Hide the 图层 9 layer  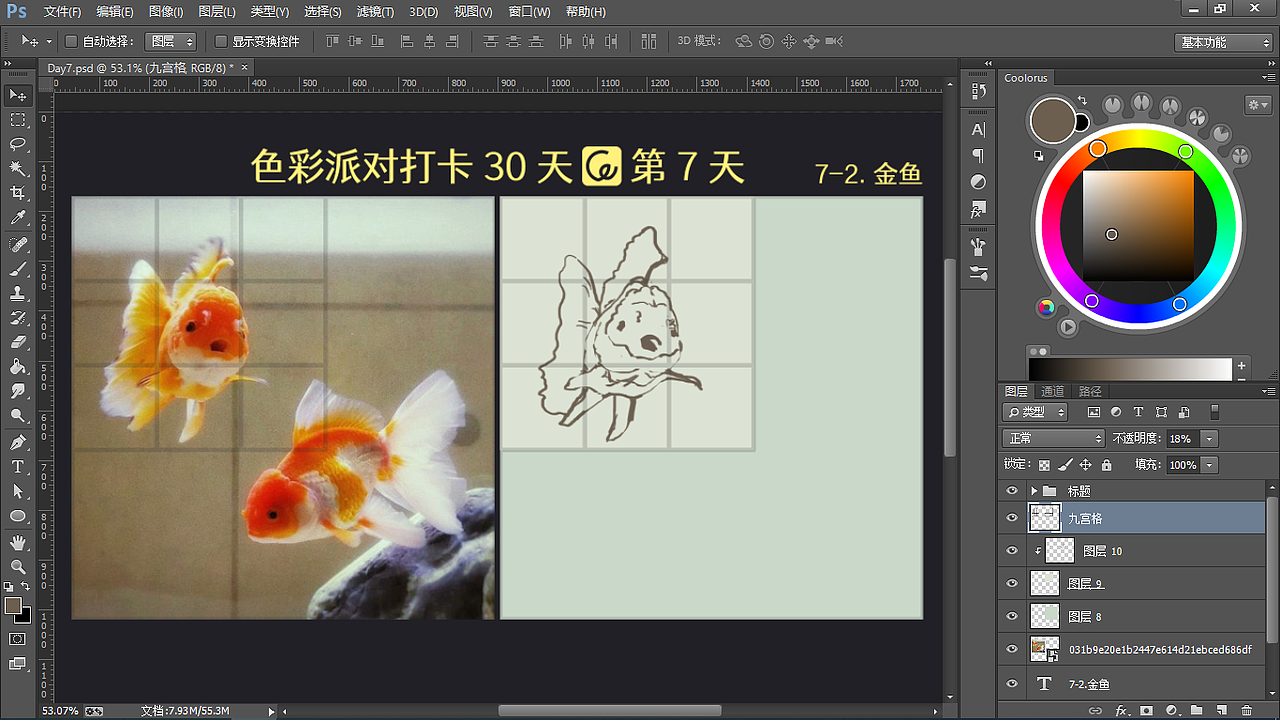(x=1012, y=583)
